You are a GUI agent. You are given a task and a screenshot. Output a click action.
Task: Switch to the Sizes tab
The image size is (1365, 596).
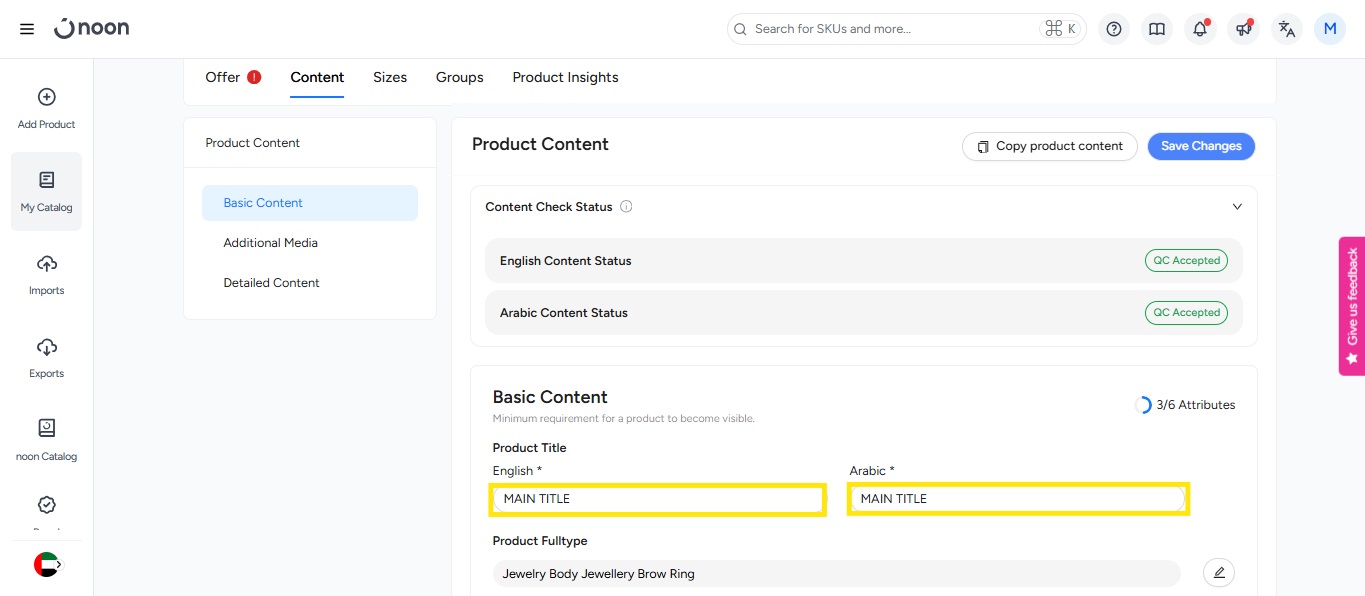(390, 77)
